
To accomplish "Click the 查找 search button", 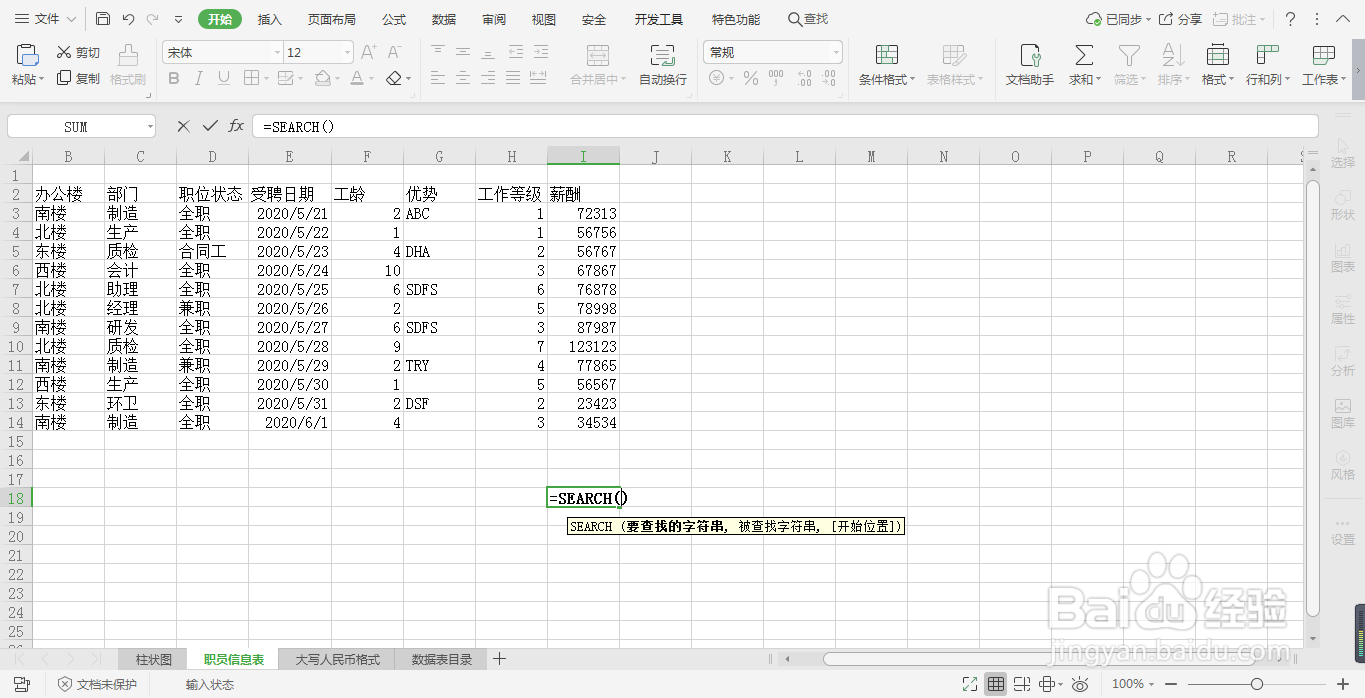I will [x=808, y=19].
